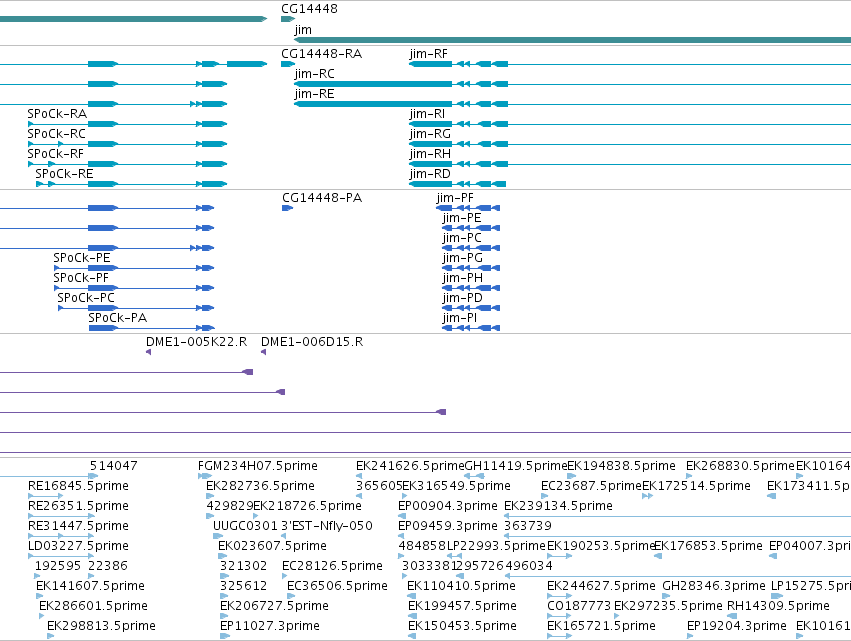The width and height of the screenshot is (851, 641).
Task: Click the EK241626.5prime EST label
Action: (410, 466)
